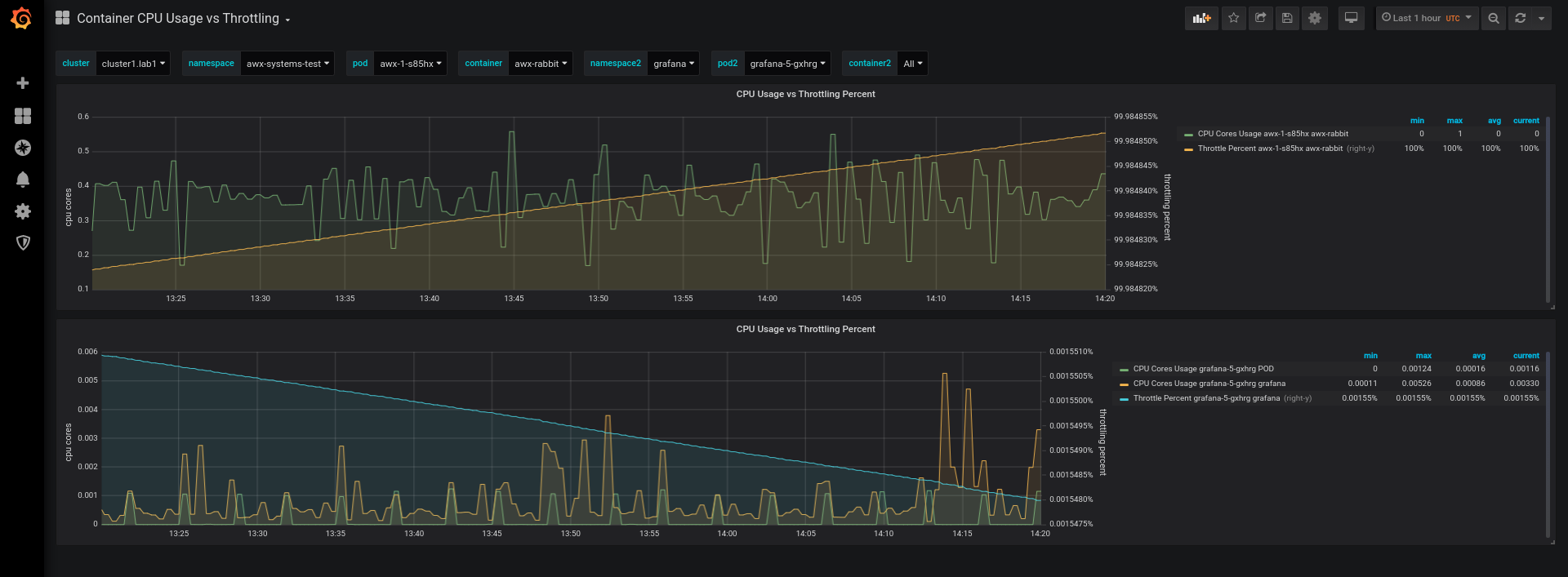The image size is (1568, 577).
Task: Open the namespace2 dropdown grafana
Action: pyautogui.click(x=674, y=63)
